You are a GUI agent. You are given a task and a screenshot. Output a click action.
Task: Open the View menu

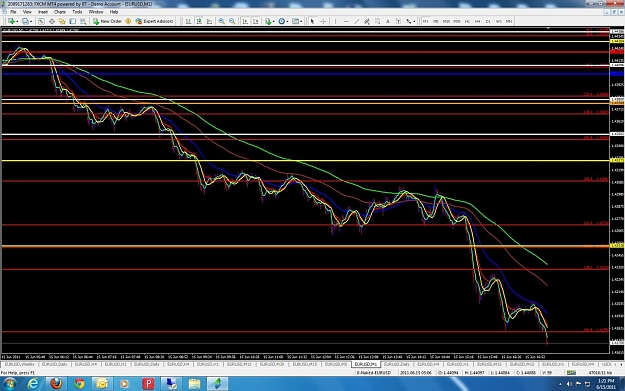pyautogui.click(x=27, y=12)
